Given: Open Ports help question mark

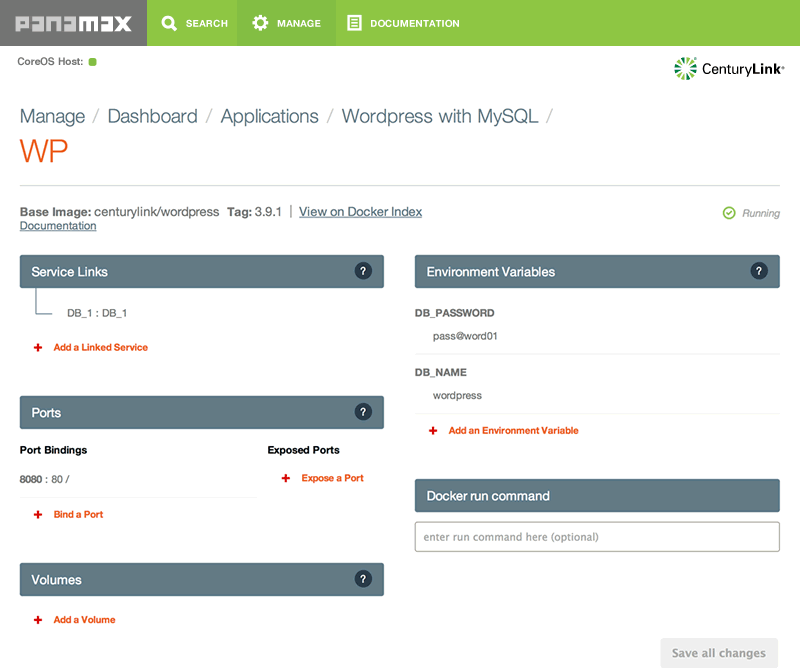Looking at the screenshot, I should [x=363, y=412].
